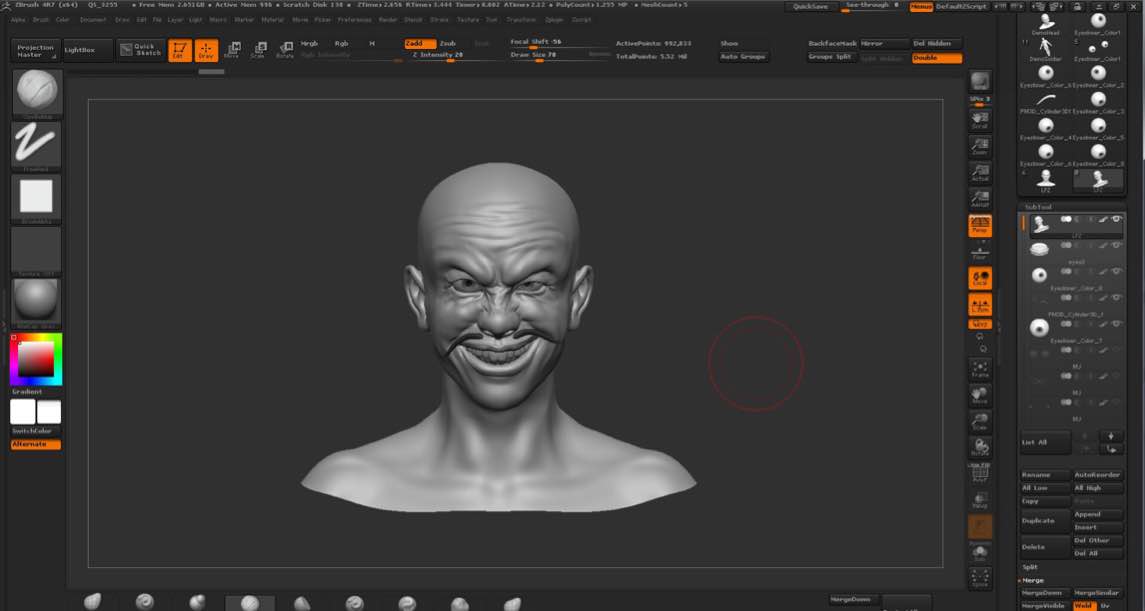
Task: Toggle L.Sym local symmetry
Action: (980, 304)
